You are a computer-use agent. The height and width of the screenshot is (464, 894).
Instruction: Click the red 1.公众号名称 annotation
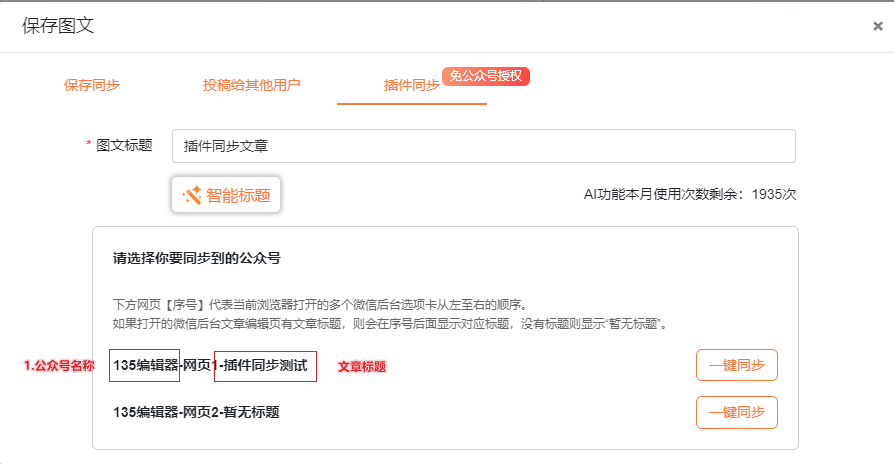click(59, 366)
